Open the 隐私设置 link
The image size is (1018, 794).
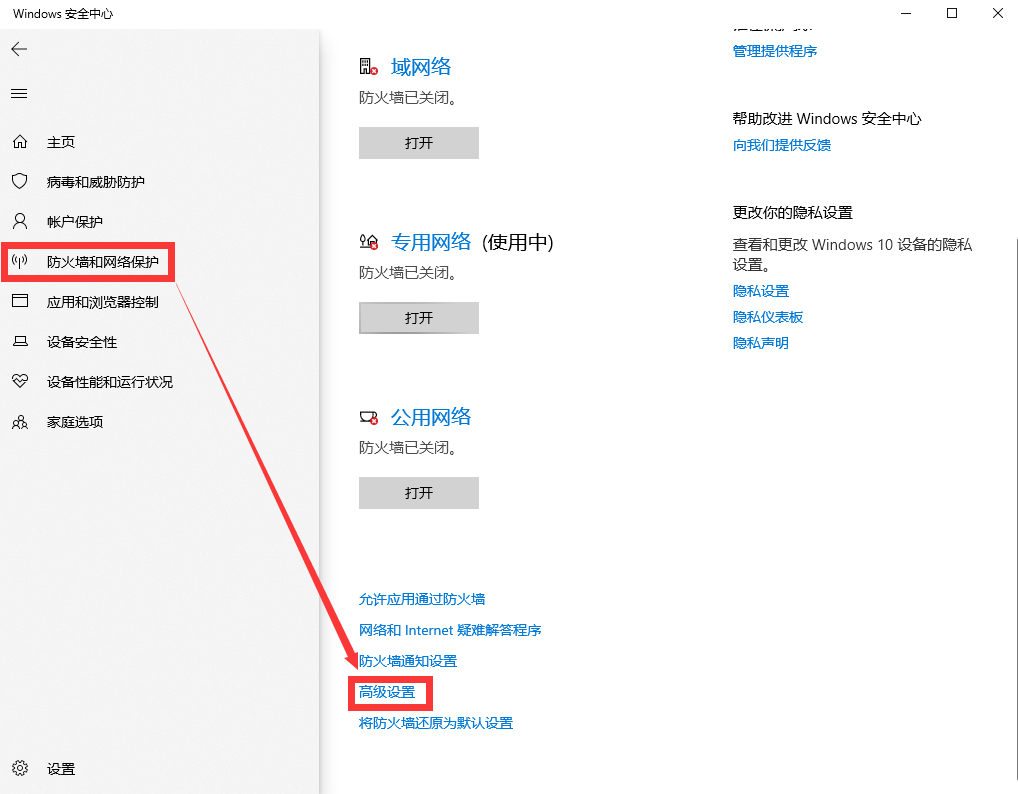point(761,292)
